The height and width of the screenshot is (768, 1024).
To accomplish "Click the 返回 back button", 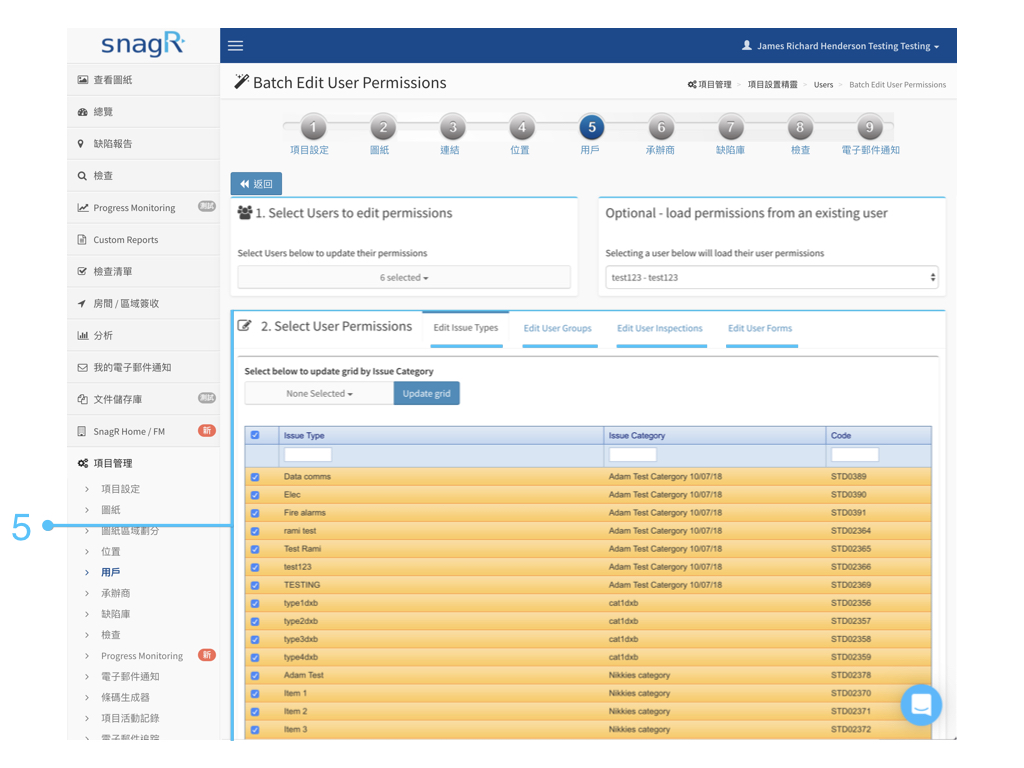I will (x=256, y=184).
